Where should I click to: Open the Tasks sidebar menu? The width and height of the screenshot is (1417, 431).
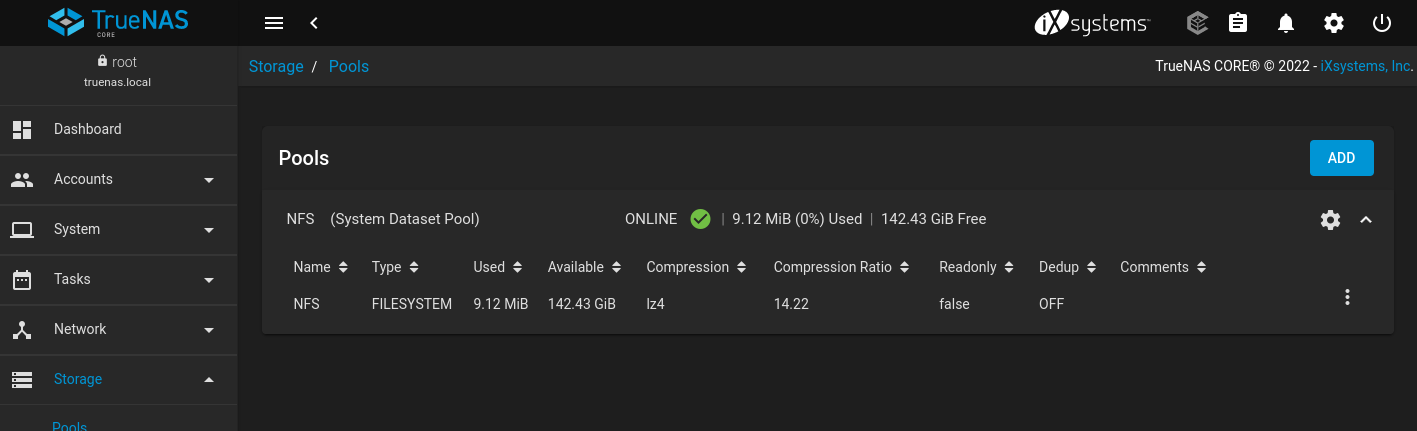pyautogui.click(x=118, y=279)
